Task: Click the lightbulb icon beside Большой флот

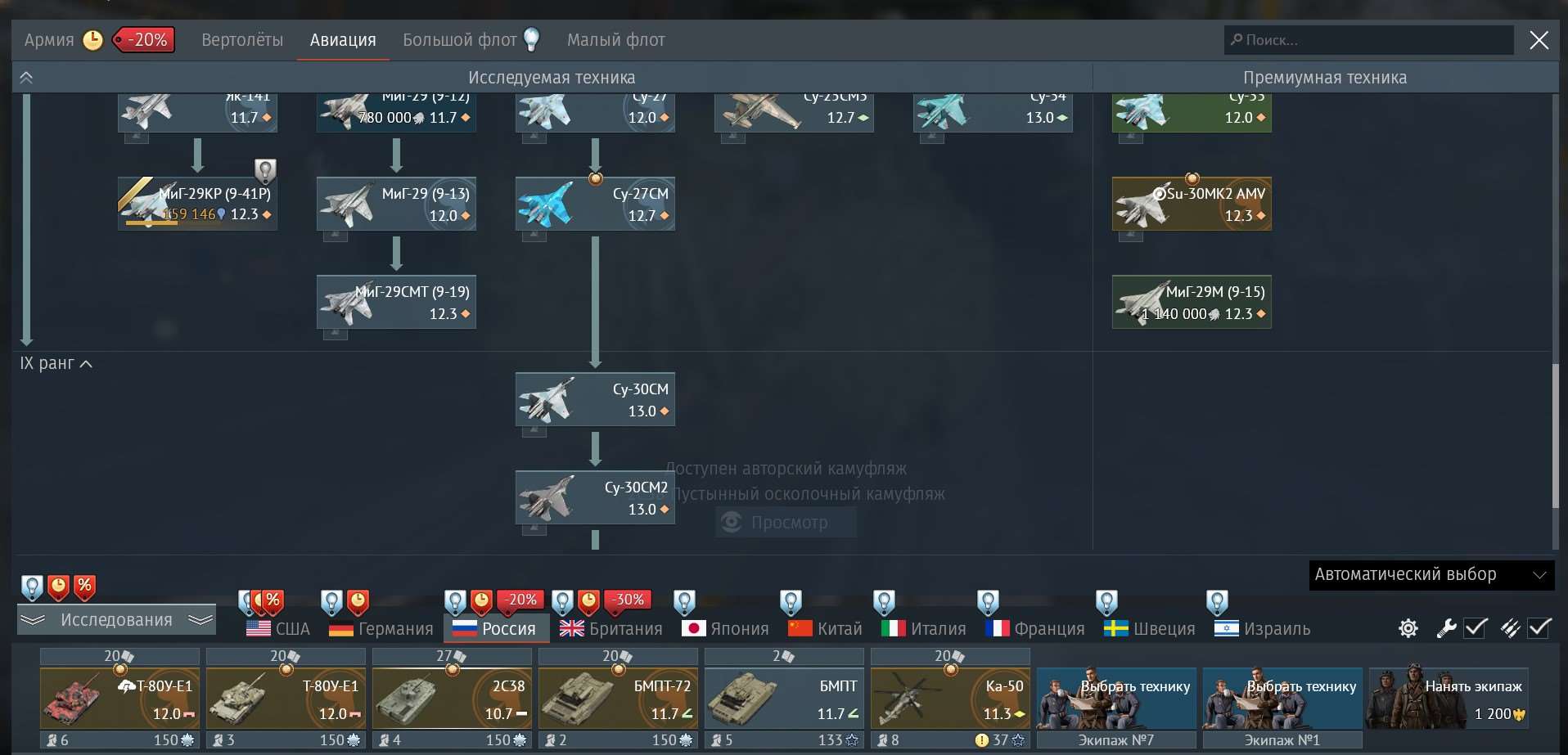Action: [x=532, y=38]
